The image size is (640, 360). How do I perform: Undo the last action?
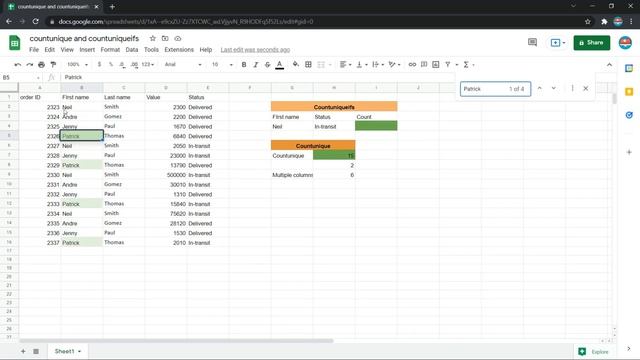point(18,64)
